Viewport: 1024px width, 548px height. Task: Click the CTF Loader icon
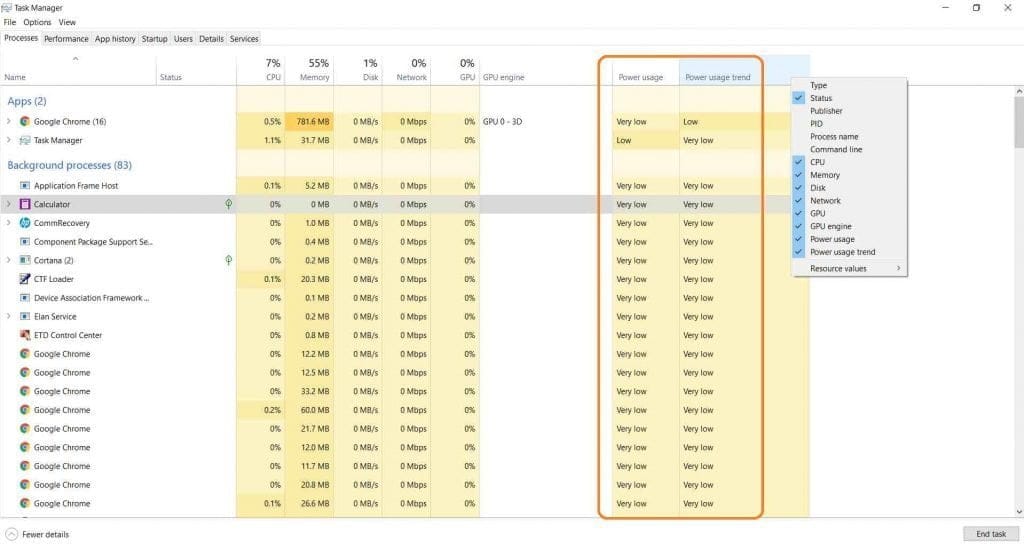25,279
